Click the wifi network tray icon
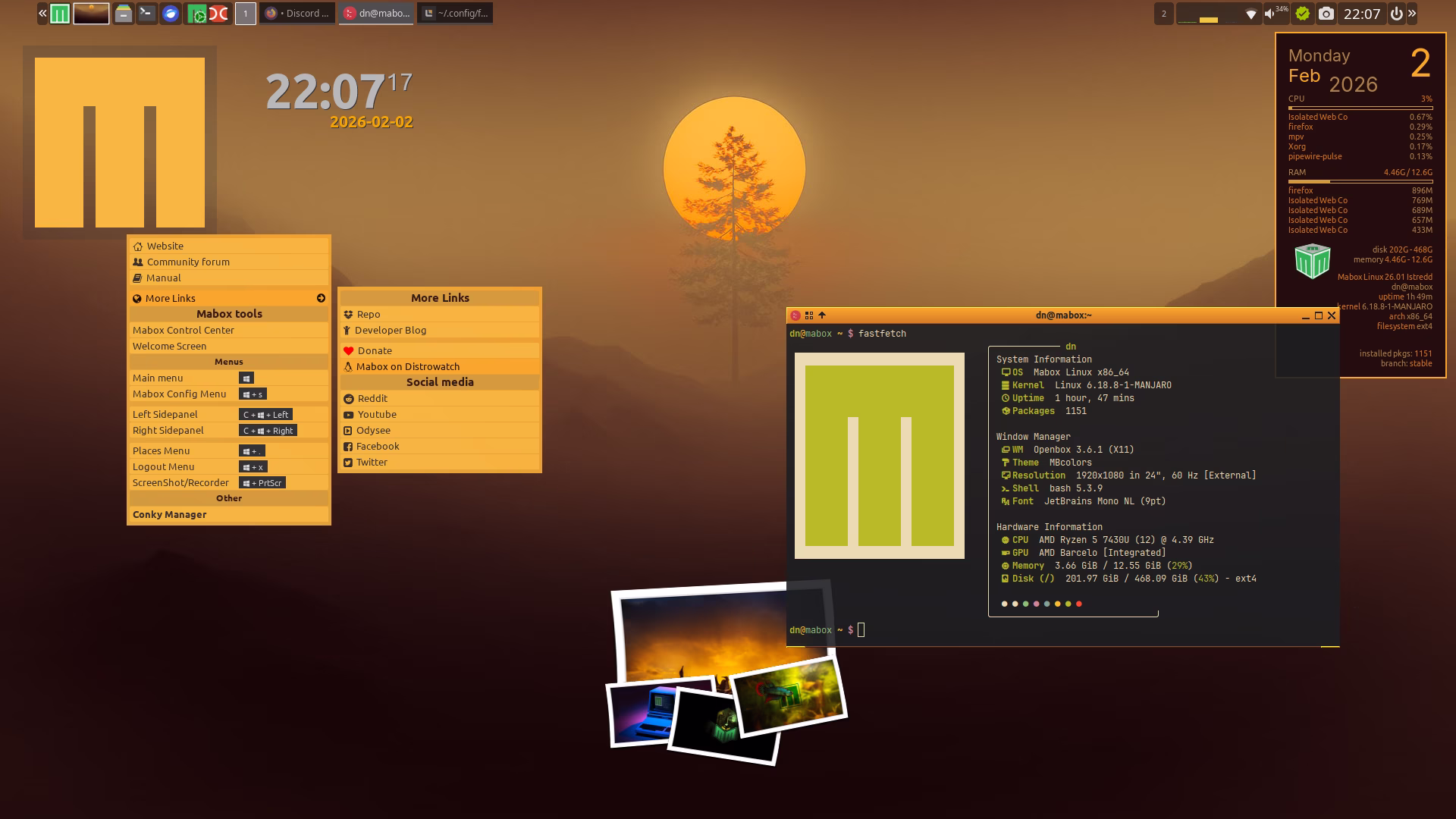 [1250, 14]
